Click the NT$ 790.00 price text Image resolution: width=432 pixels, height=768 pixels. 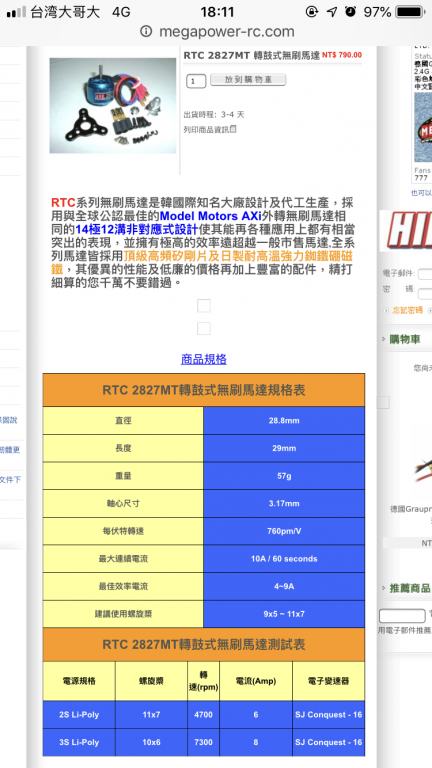(342, 55)
